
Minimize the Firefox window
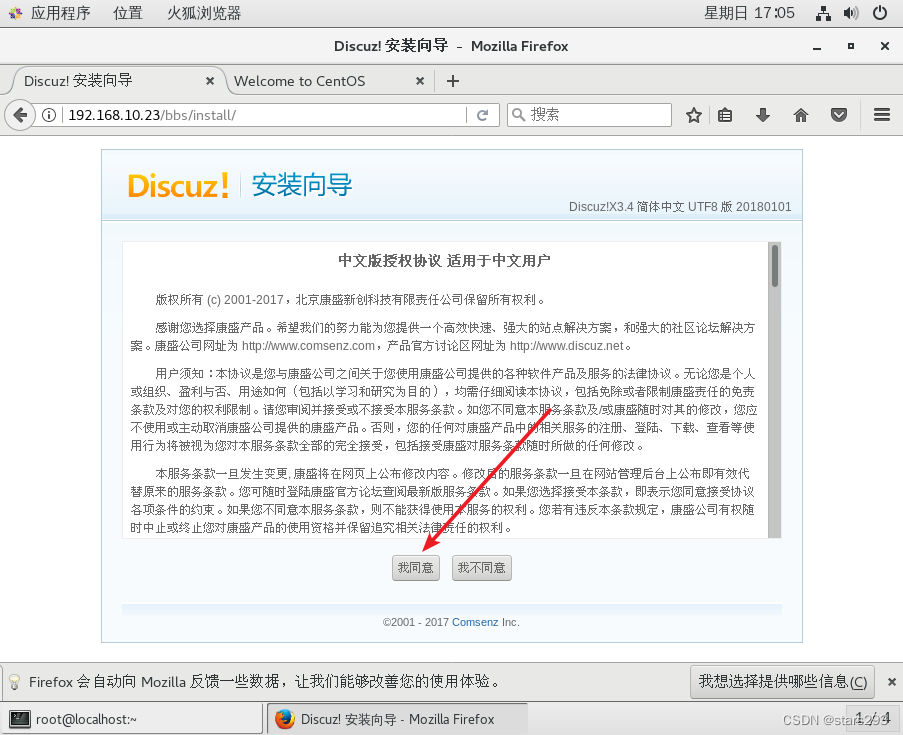(817, 47)
